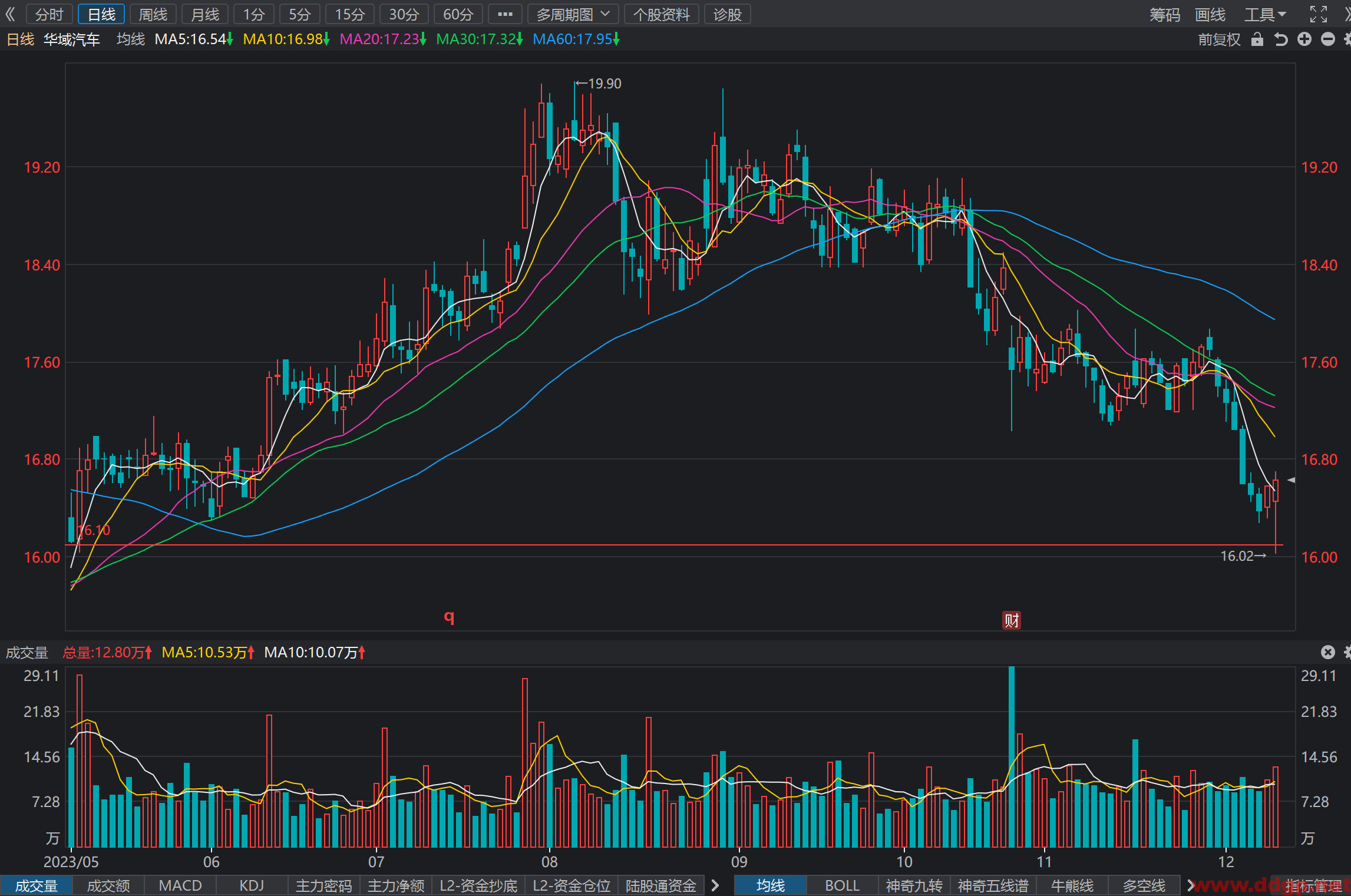Image resolution: width=1351 pixels, height=896 pixels.
Task: Select the MACD indicator tab
Action: (x=180, y=886)
